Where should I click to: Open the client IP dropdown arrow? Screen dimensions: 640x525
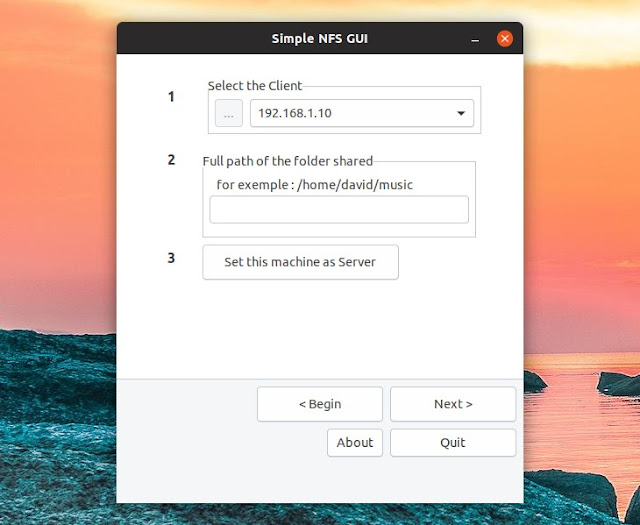[x=461, y=114]
